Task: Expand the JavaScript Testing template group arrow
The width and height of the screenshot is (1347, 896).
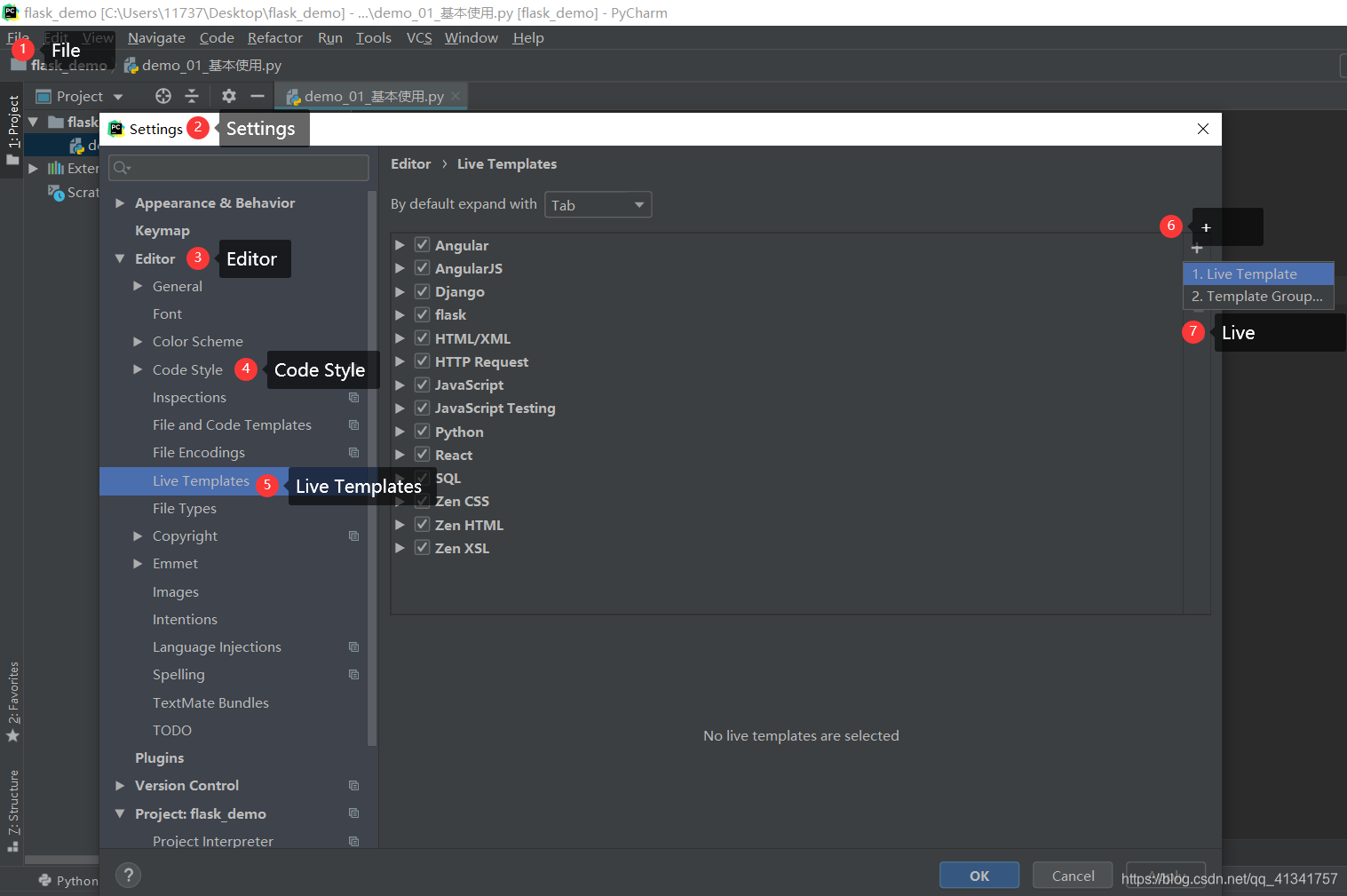Action: [x=400, y=408]
